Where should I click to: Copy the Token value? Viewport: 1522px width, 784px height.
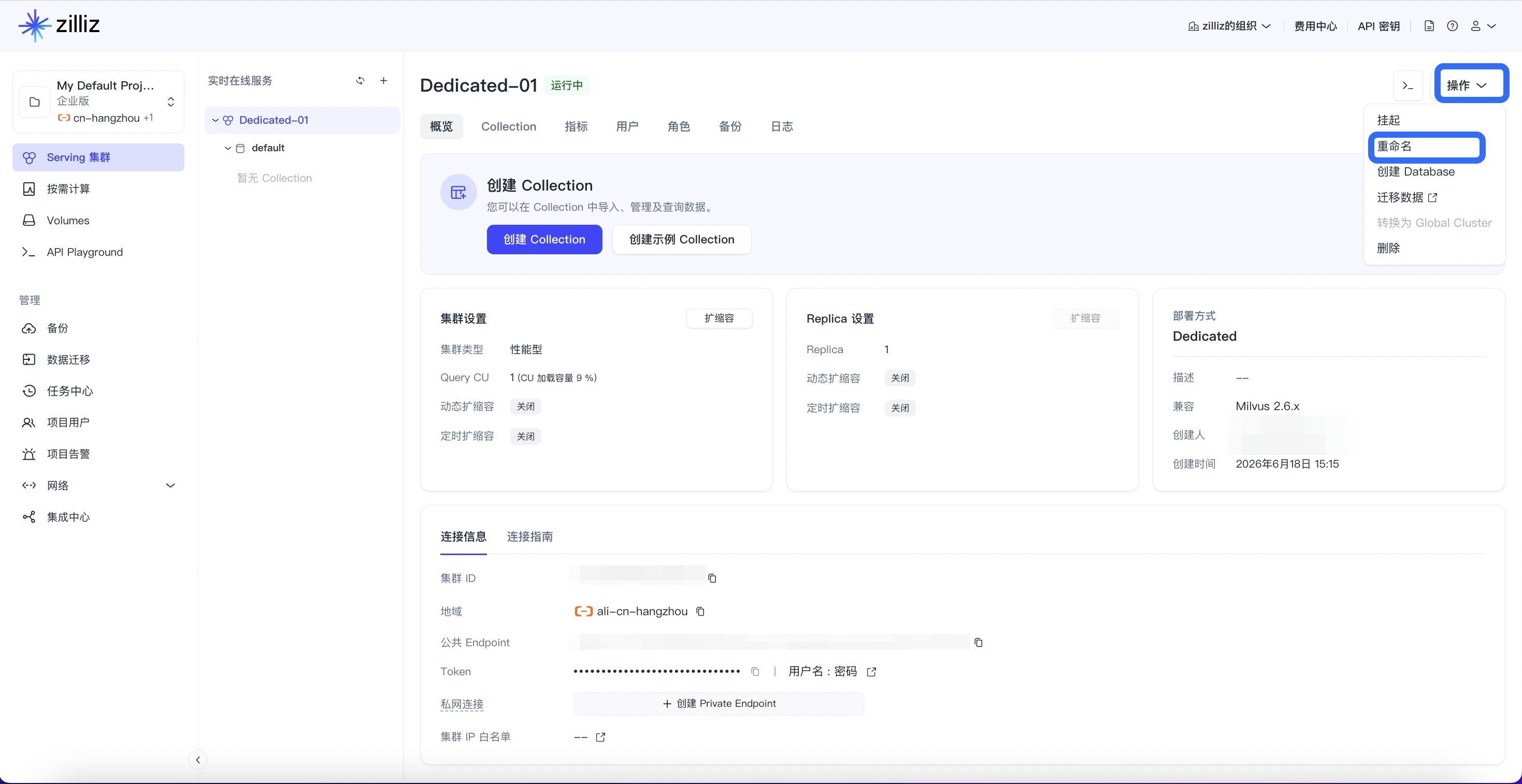point(755,671)
